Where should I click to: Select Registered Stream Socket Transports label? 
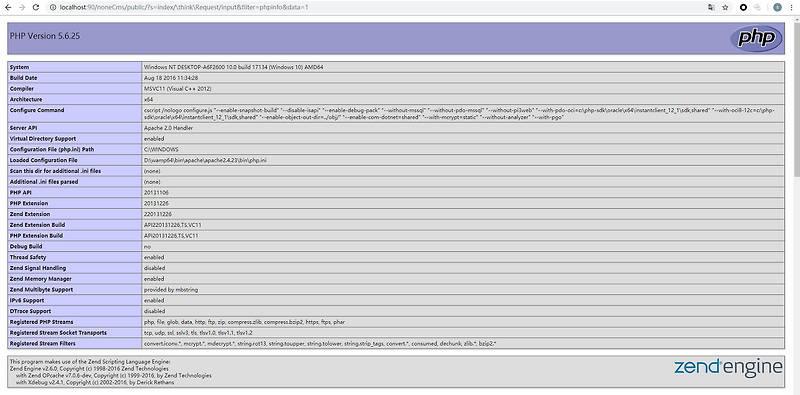(58, 333)
